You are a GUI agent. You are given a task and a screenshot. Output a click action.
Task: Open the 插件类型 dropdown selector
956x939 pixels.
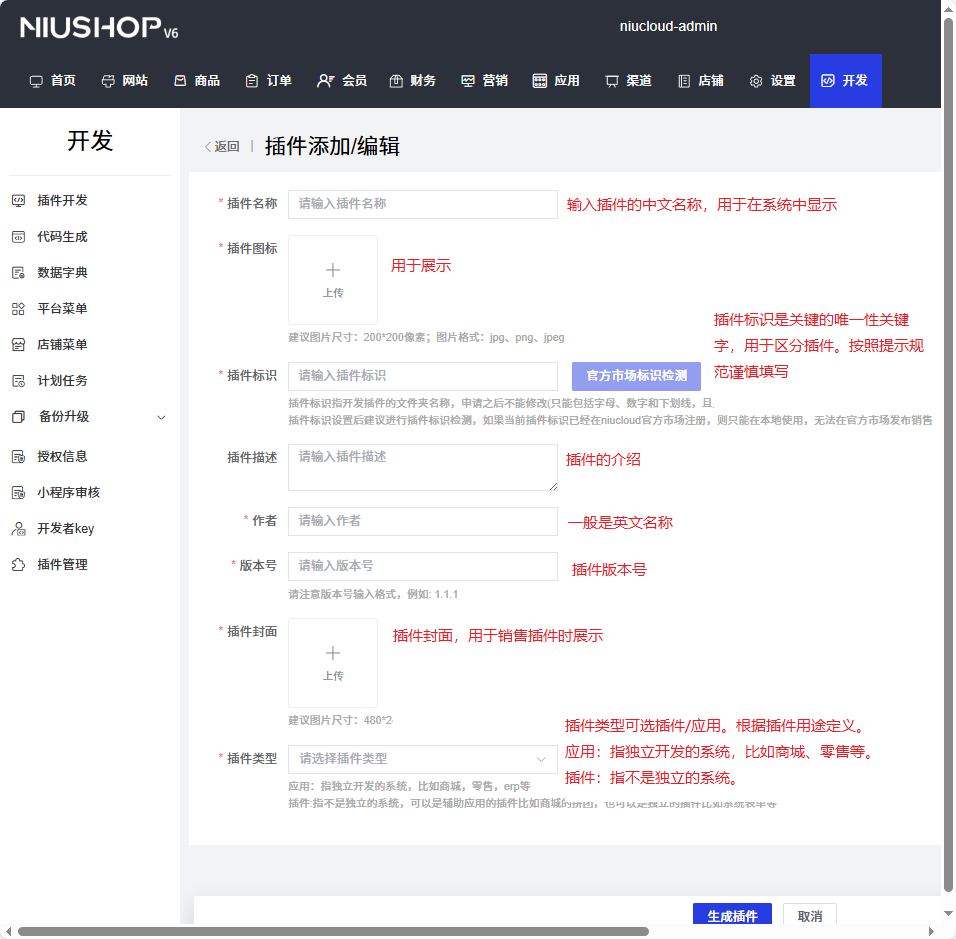tap(422, 759)
